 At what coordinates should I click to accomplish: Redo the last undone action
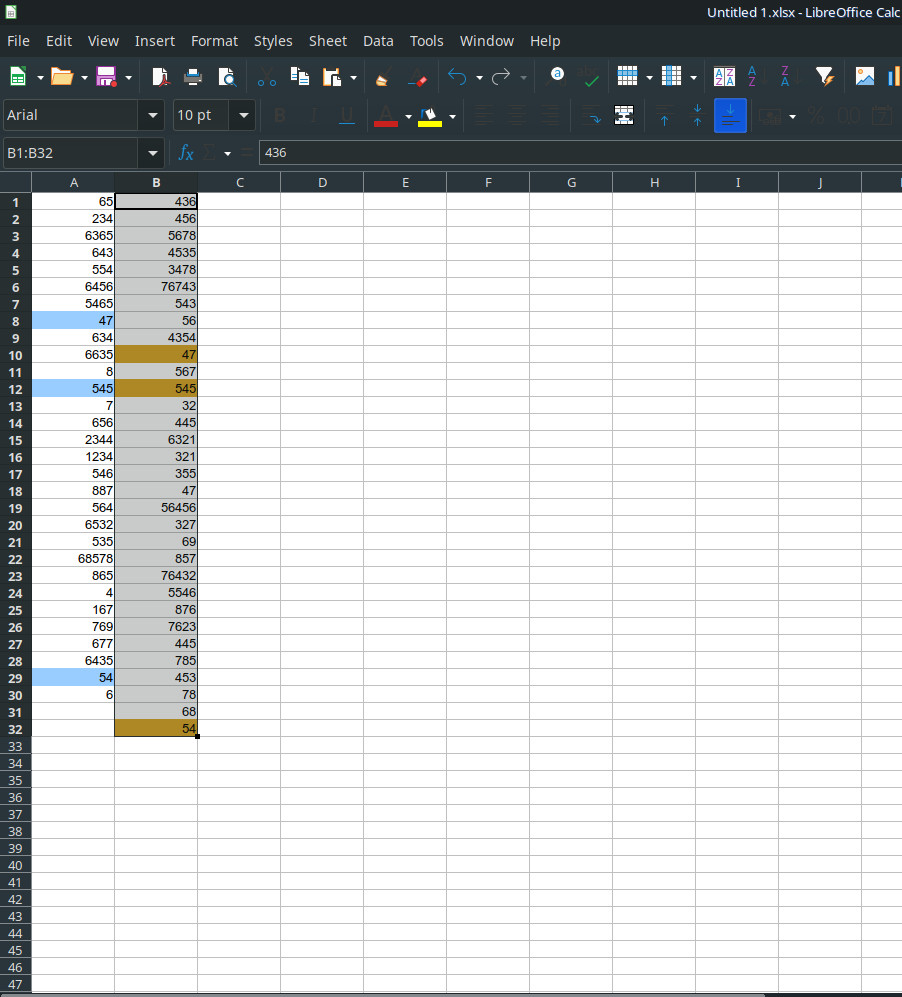[501, 77]
